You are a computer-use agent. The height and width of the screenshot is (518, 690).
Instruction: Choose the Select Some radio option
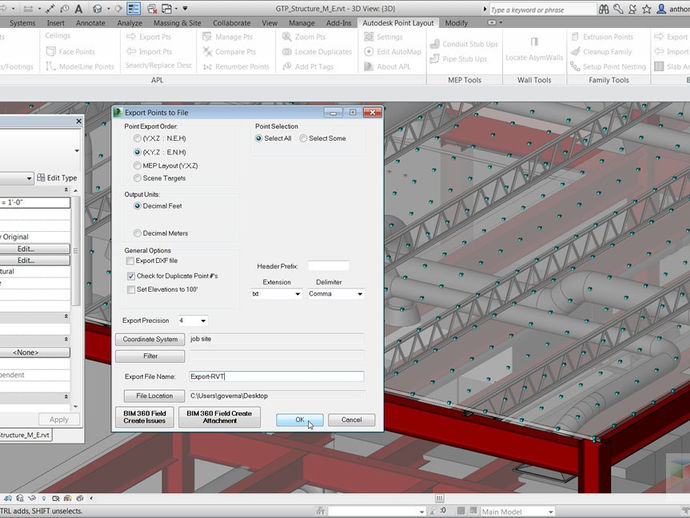302,138
